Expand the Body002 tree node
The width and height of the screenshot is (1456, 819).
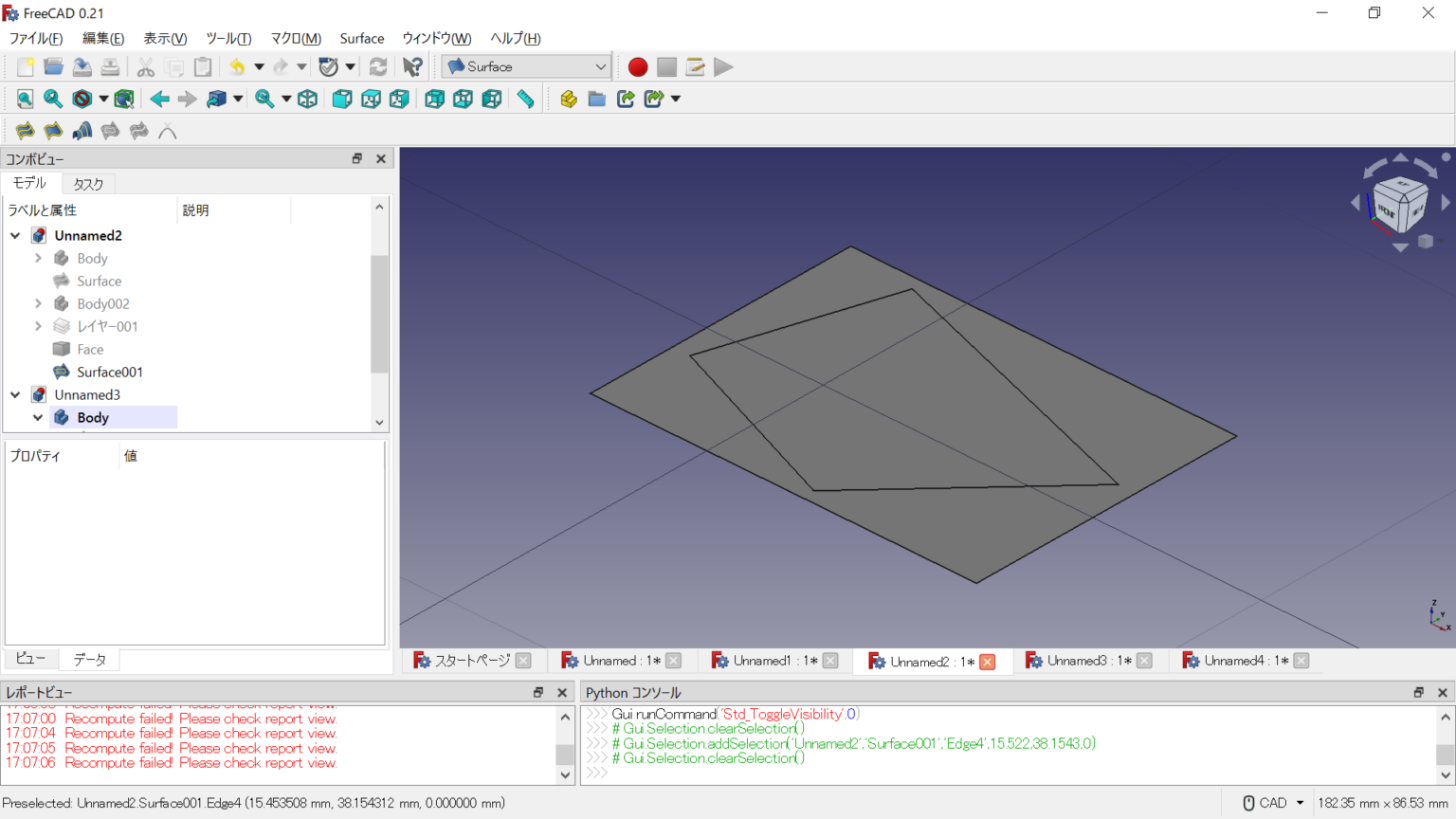[38, 303]
